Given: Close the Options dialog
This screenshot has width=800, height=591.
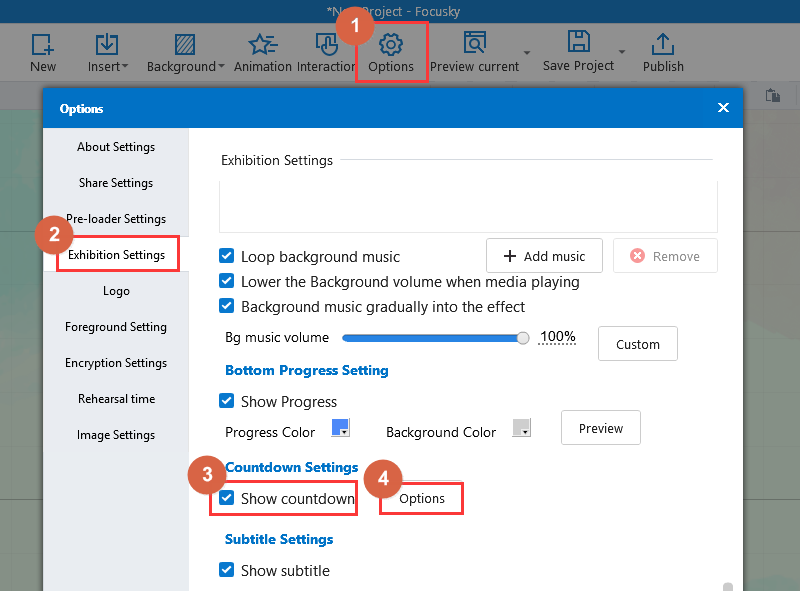Looking at the screenshot, I should tap(723, 108).
